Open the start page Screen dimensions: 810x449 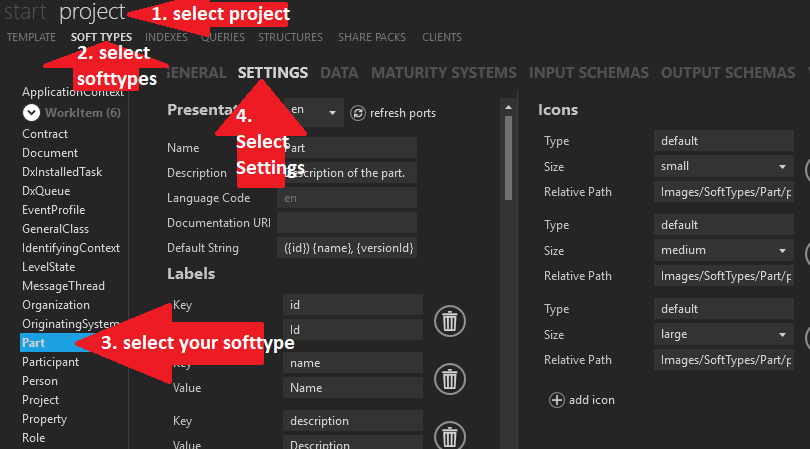pos(25,12)
